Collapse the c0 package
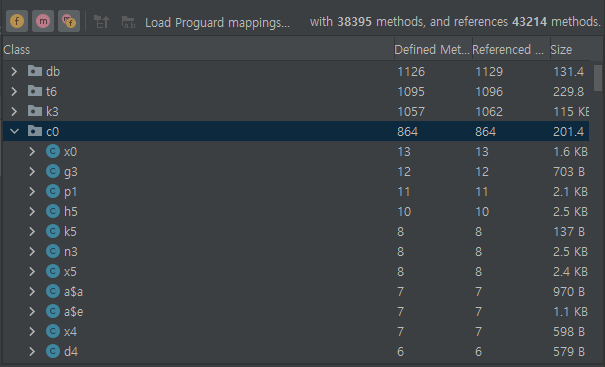Viewport: 605px width, 367px height. pos(14,132)
